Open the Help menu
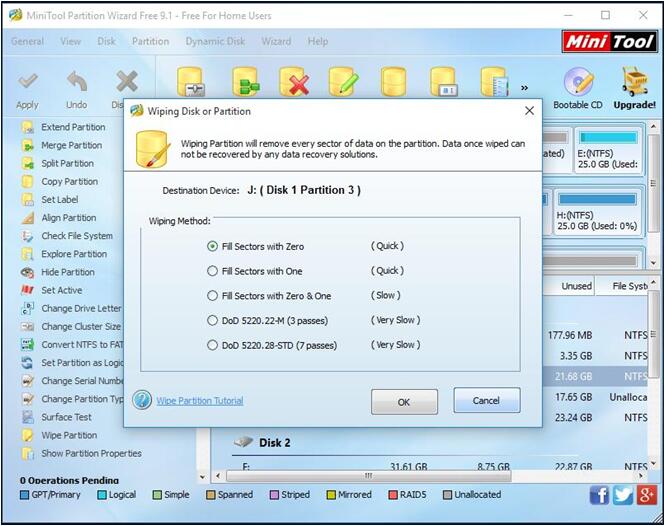 [x=318, y=42]
